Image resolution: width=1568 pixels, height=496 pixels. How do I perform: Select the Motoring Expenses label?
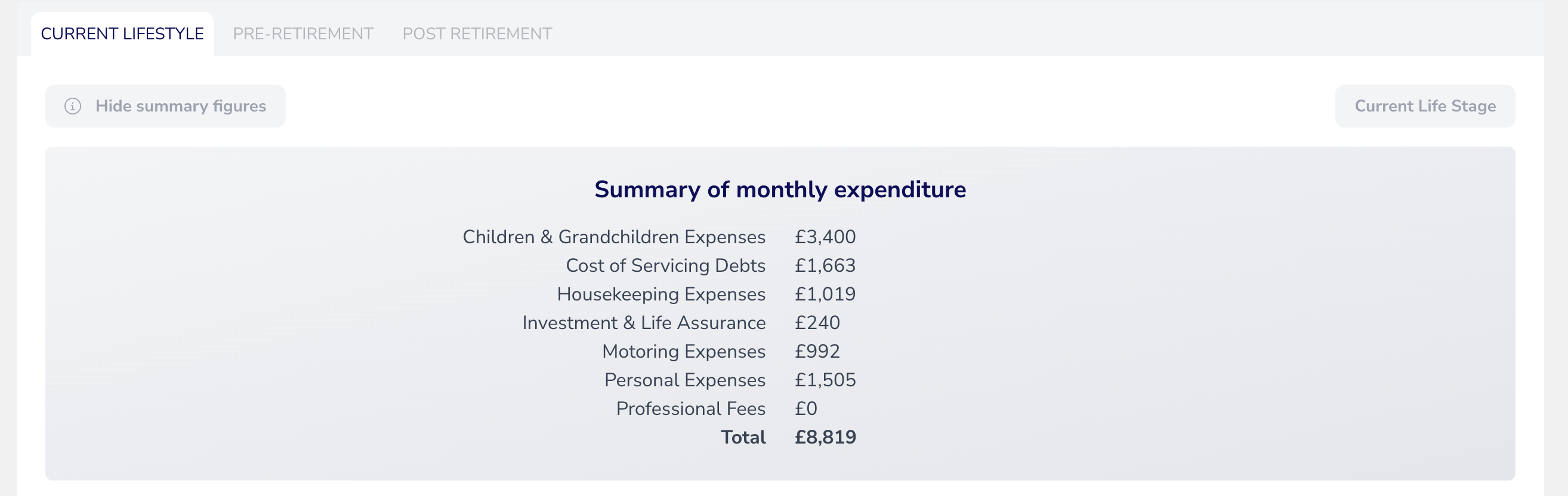684,351
